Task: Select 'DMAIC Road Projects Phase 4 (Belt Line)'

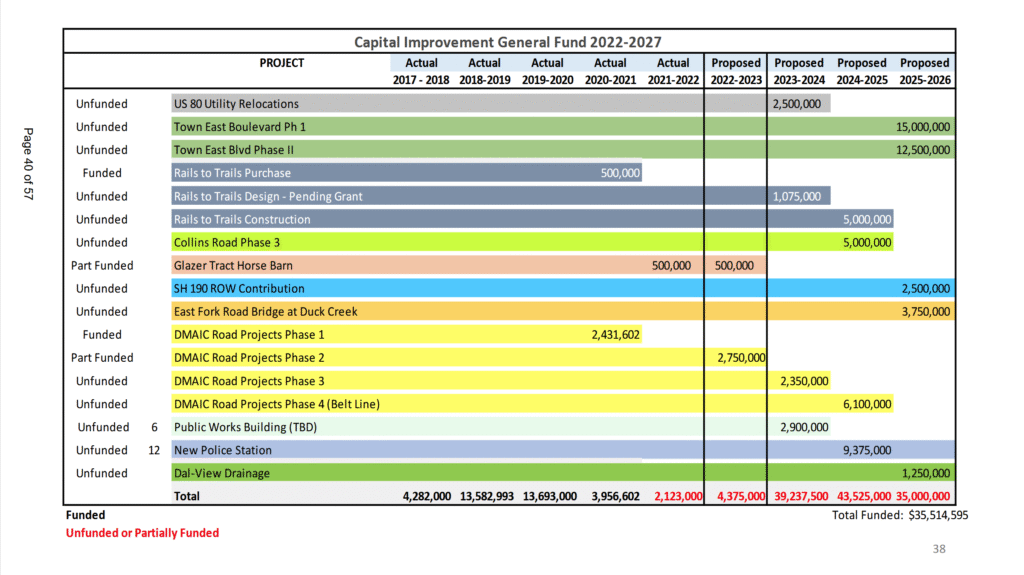Action: tap(277, 404)
